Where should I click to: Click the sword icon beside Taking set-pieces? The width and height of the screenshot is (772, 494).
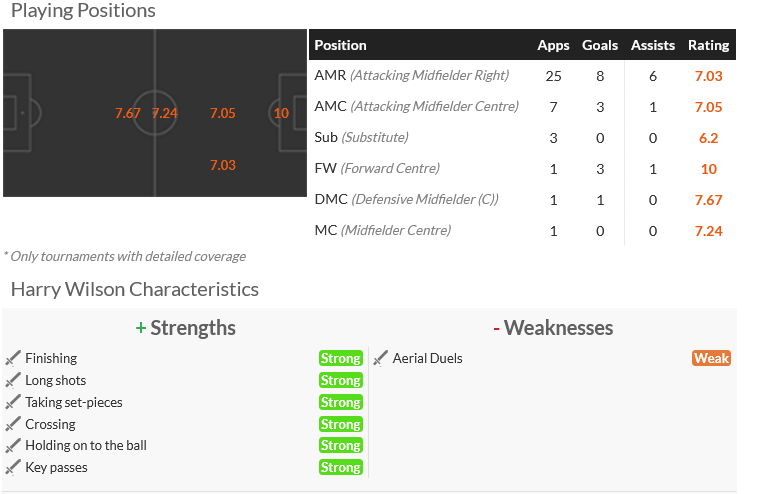click(x=13, y=402)
